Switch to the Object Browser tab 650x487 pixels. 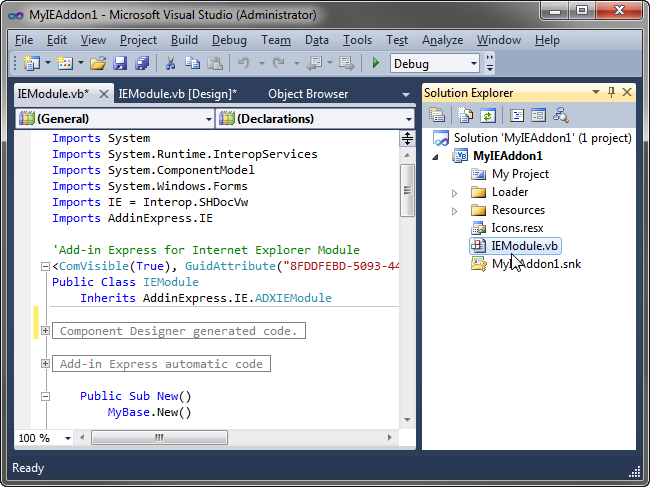point(308,94)
